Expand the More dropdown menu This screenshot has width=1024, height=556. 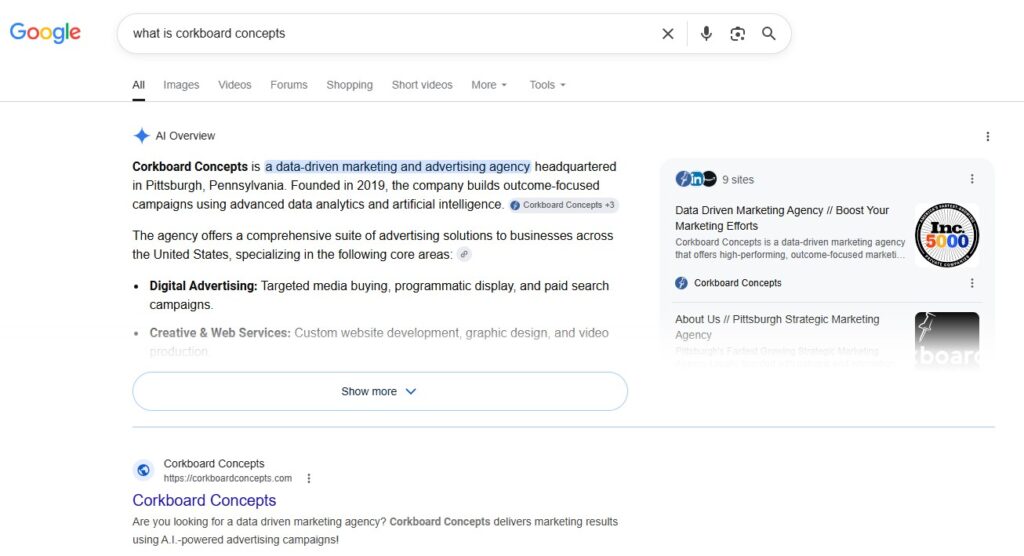coord(489,85)
